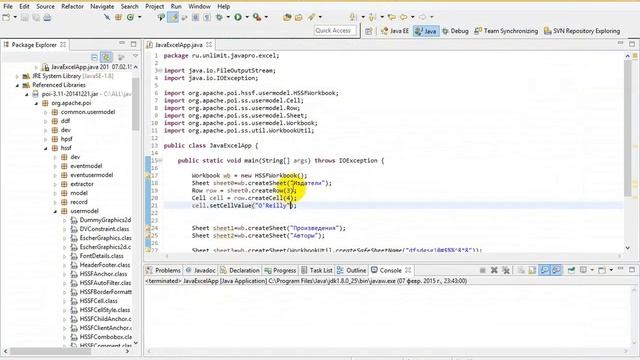Open the Problems view tab
Screen dimensions: 640x360
pyautogui.click(x=163, y=270)
